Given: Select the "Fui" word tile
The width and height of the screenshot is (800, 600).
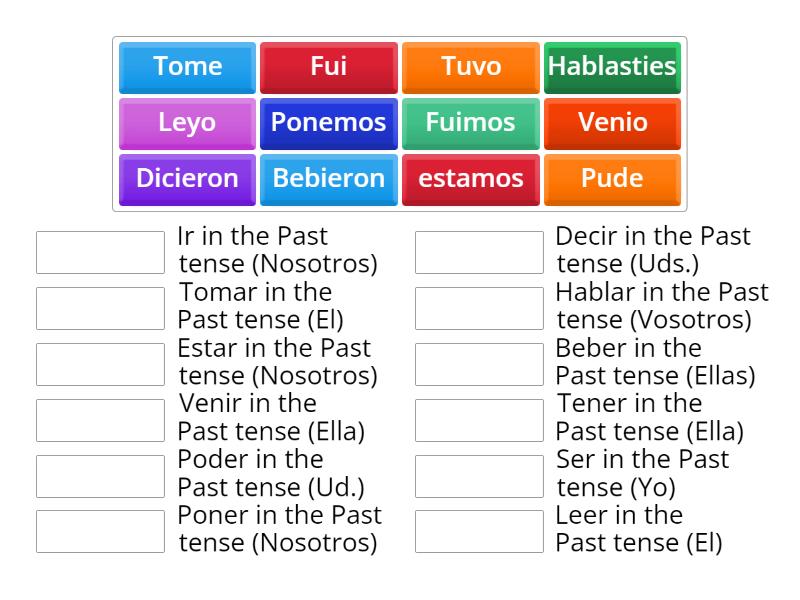Looking at the screenshot, I should 328,67.
